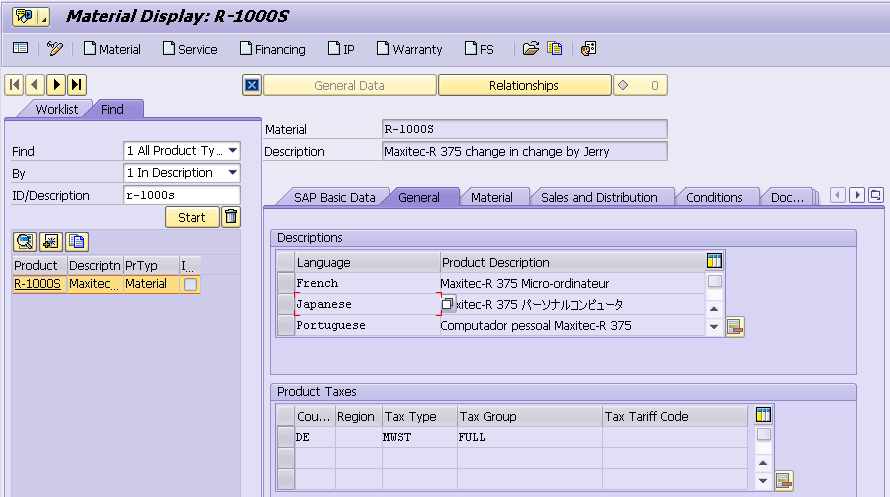The height and width of the screenshot is (497, 890).
Task: Open the Material tab
Action: (492, 197)
